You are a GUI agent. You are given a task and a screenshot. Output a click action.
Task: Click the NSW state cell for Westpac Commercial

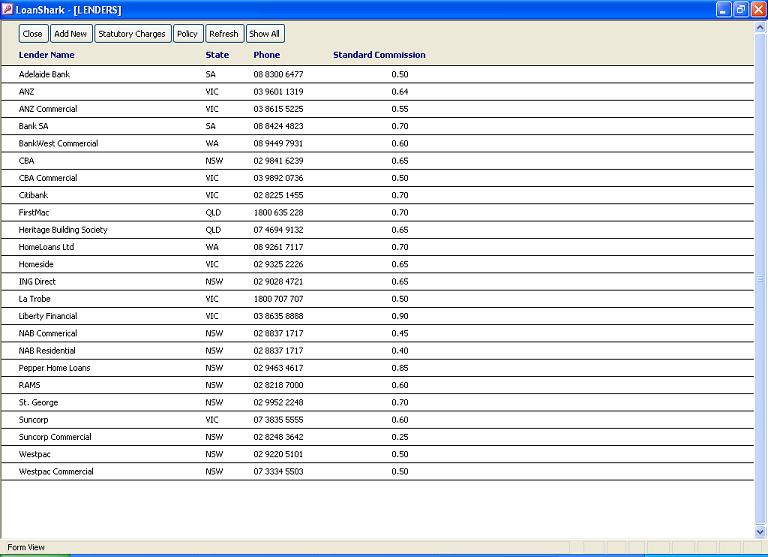click(x=214, y=472)
